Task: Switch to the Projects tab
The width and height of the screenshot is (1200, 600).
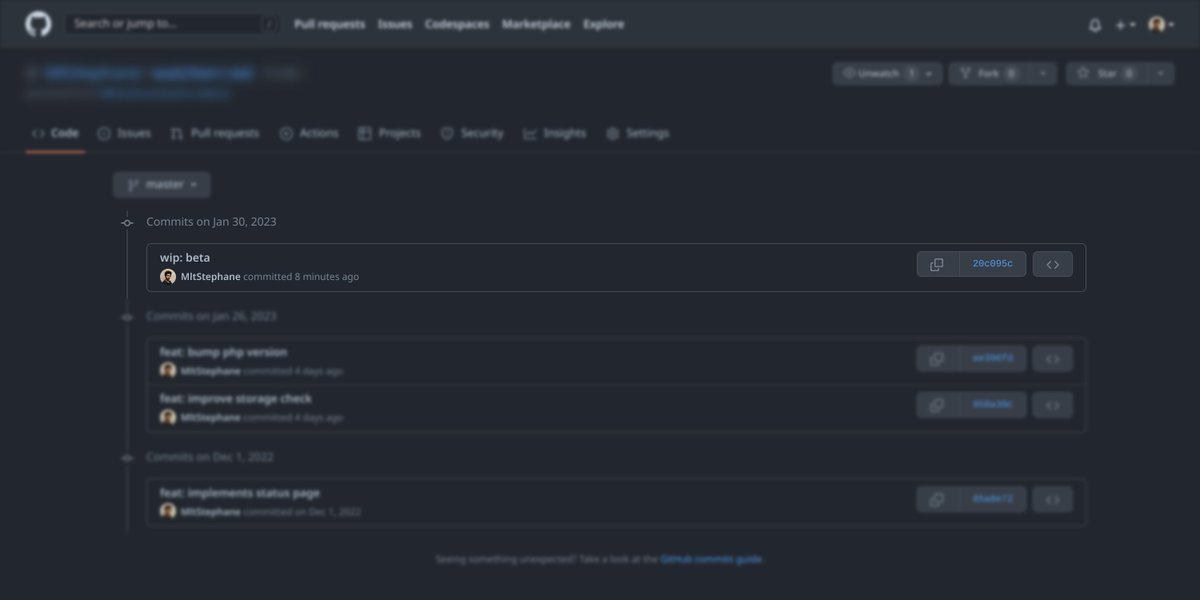Action: (x=389, y=133)
